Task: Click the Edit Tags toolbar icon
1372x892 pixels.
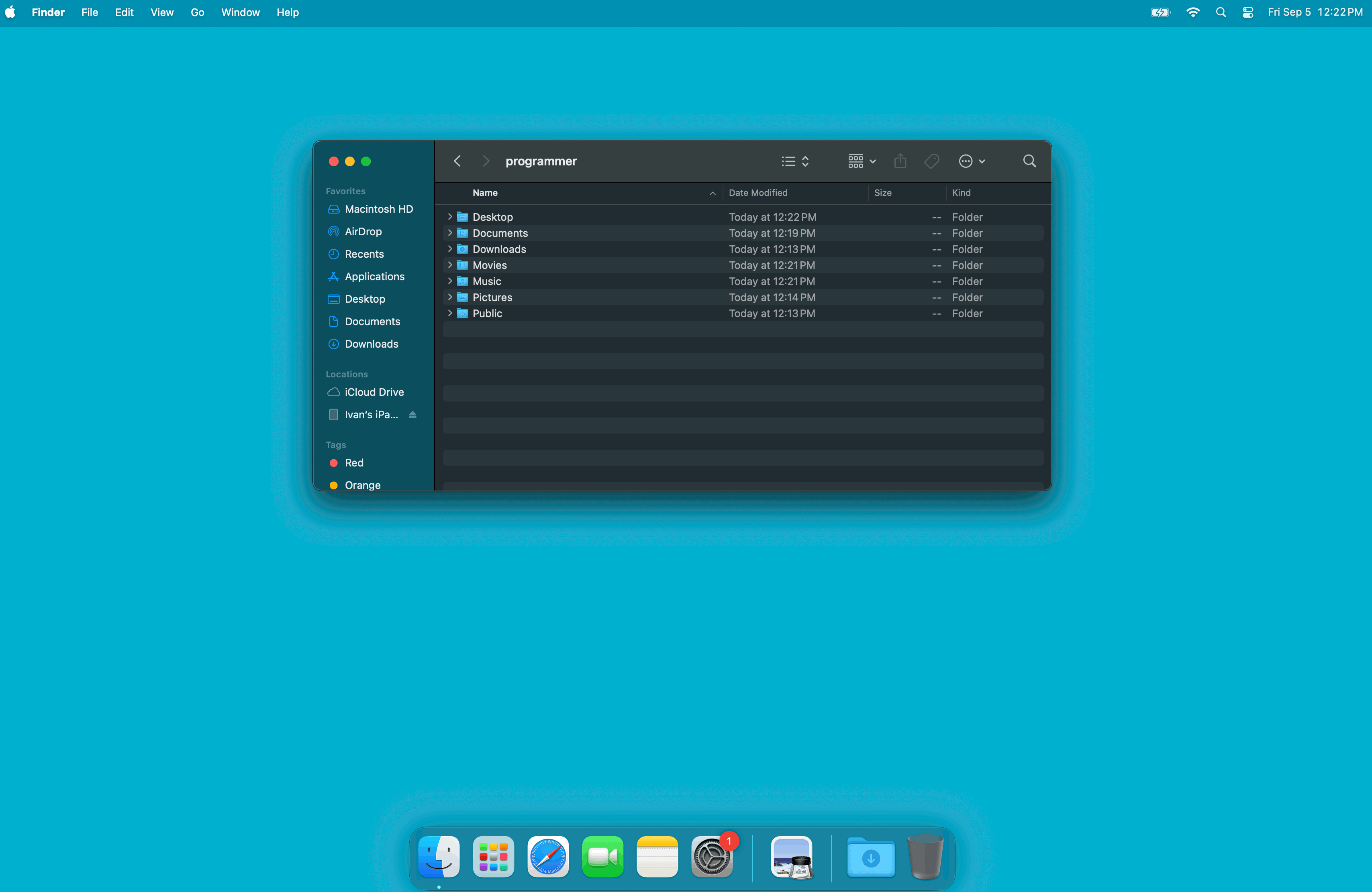Action: [x=931, y=161]
